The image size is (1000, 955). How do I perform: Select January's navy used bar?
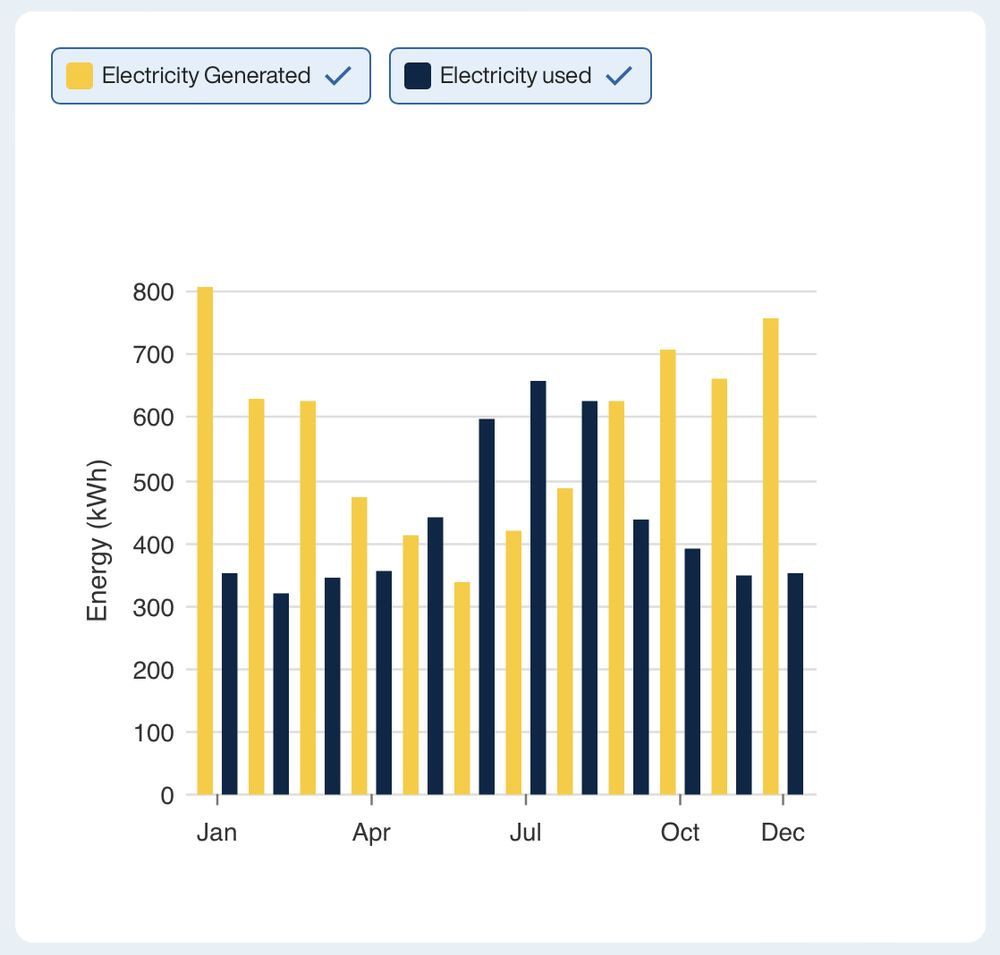[230, 684]
